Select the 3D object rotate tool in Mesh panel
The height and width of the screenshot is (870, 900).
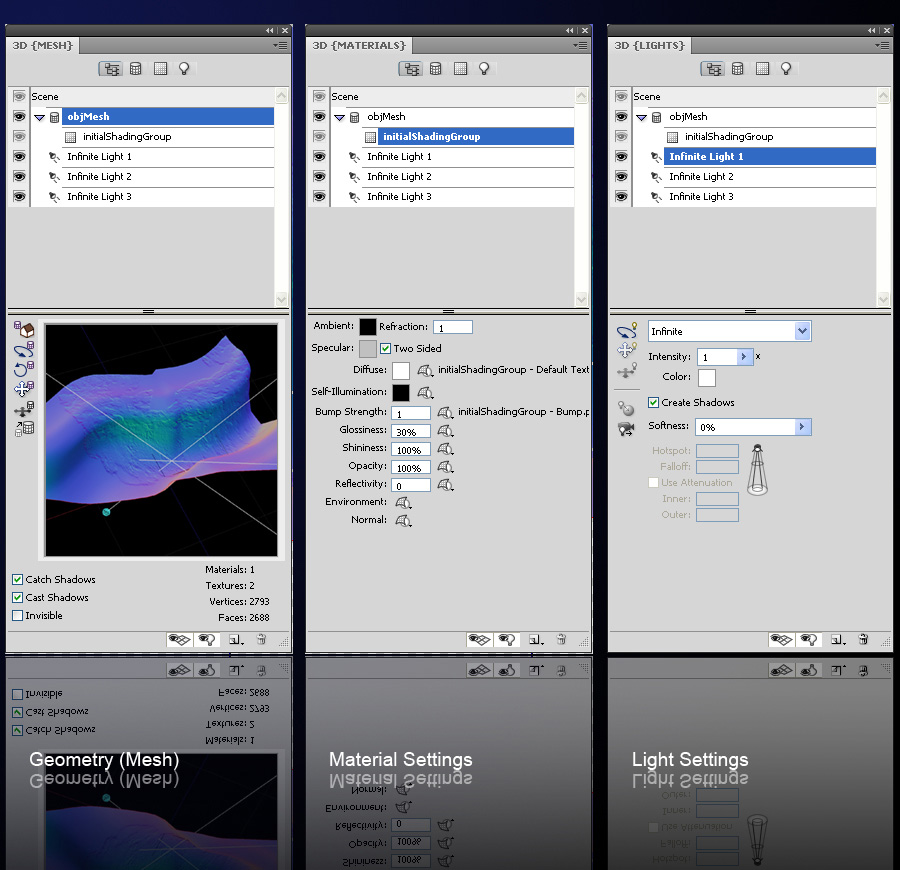(24, 350)
